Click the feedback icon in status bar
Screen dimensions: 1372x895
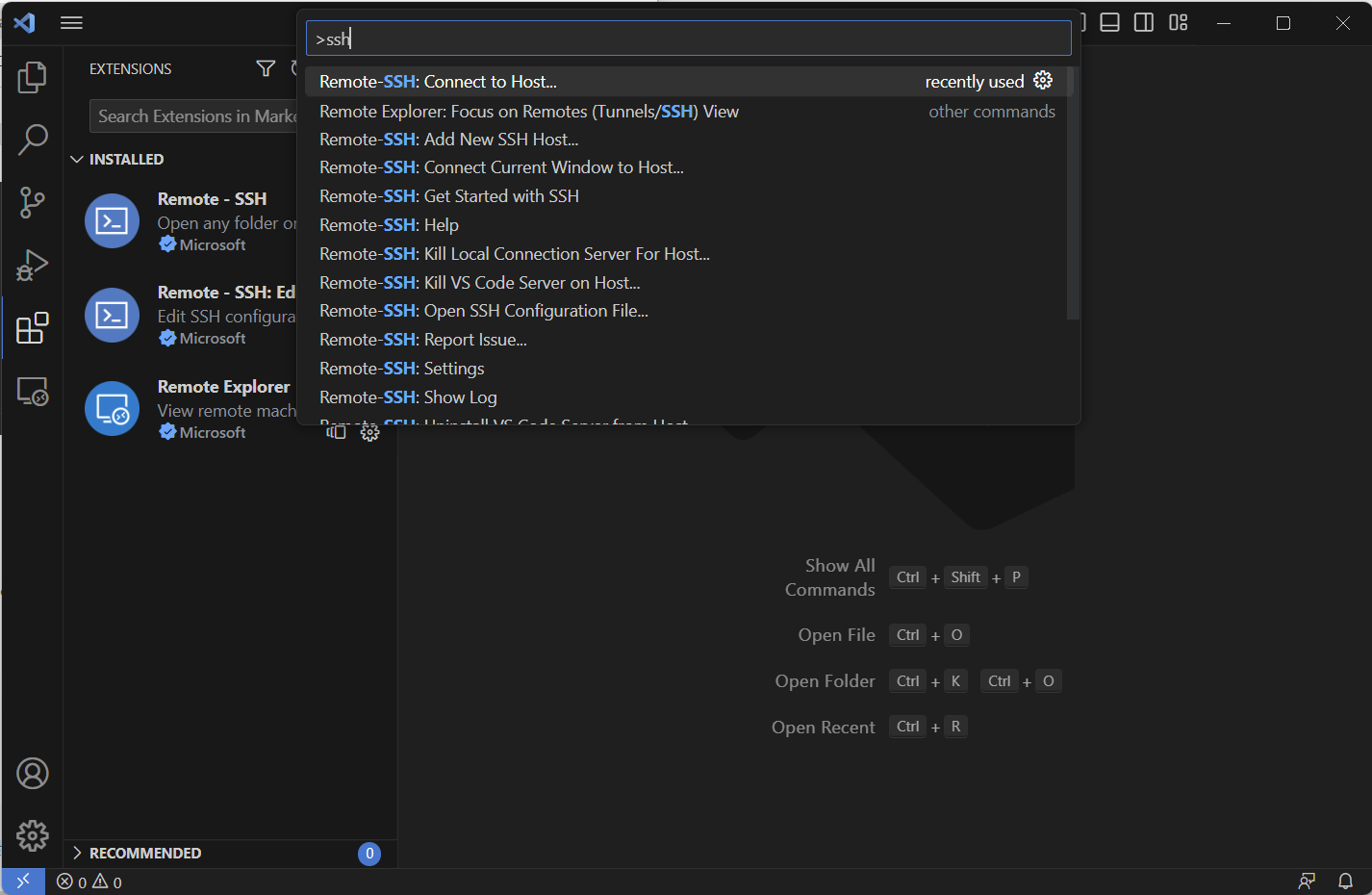click(1307, 882)
